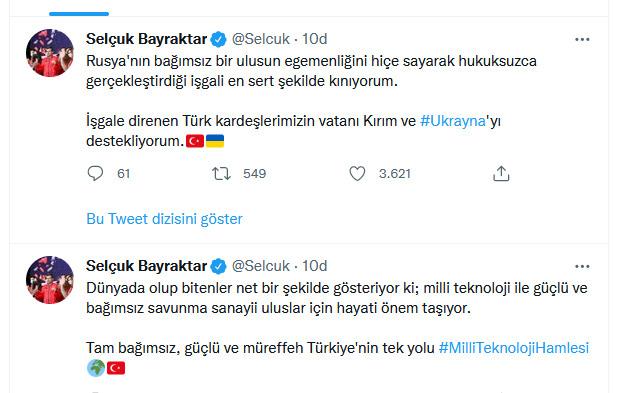Open profile picture on first tweet
The image size is (630, 393).
click(x=50, y=53)
